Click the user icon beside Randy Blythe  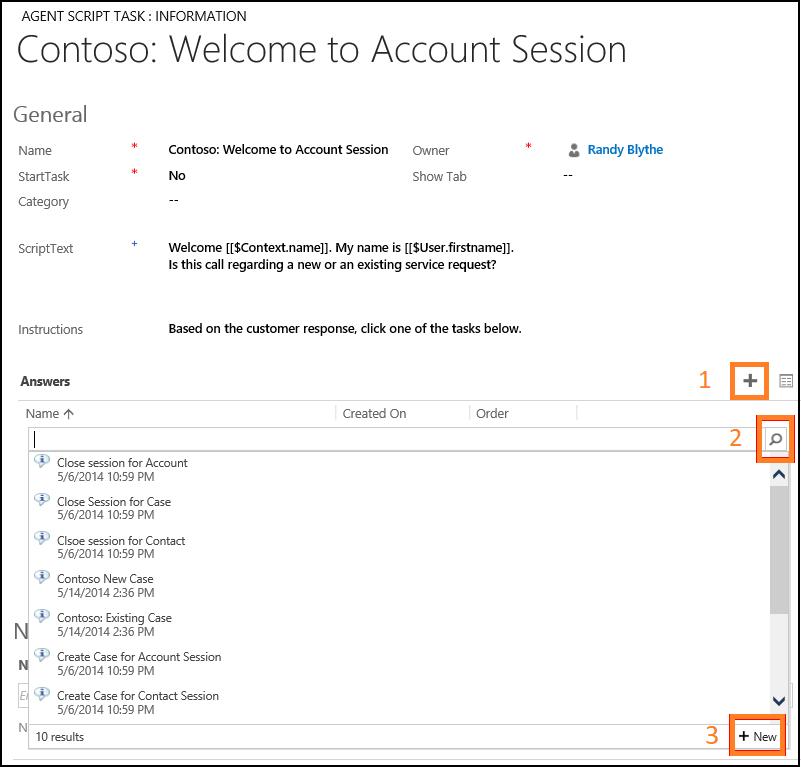(574, 150)
